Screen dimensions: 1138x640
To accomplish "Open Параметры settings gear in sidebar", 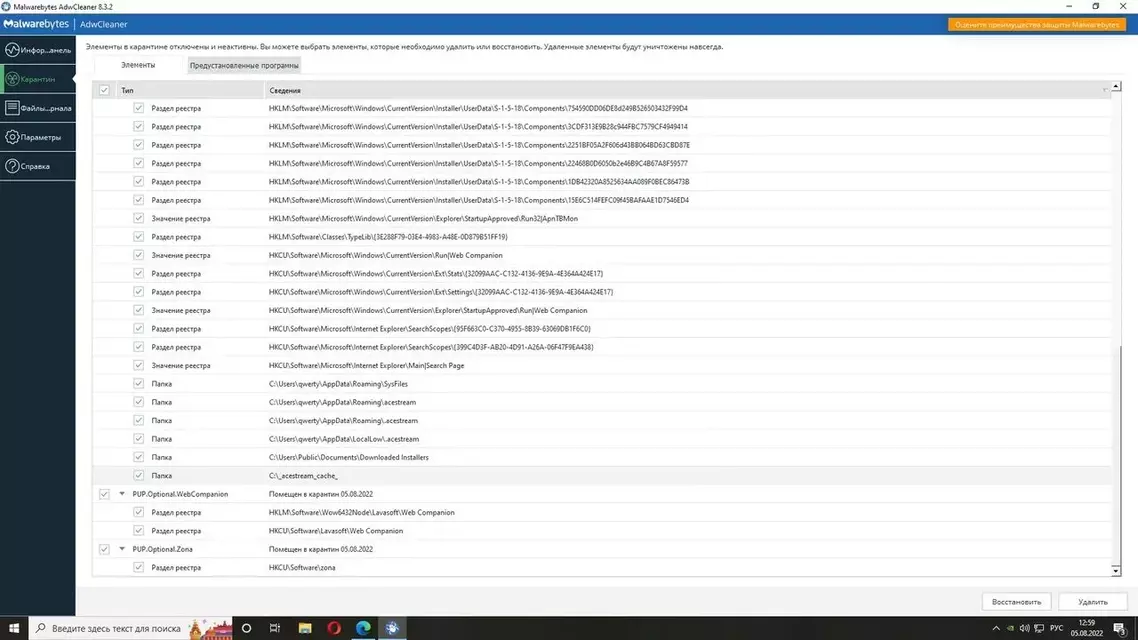I will tap(38, 137).
